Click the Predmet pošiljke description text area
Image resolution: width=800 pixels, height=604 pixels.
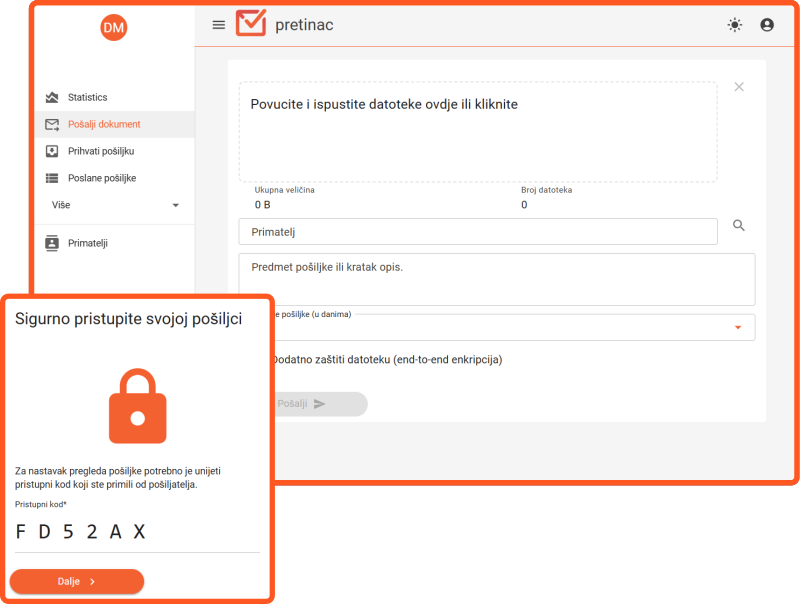point(496,279)
